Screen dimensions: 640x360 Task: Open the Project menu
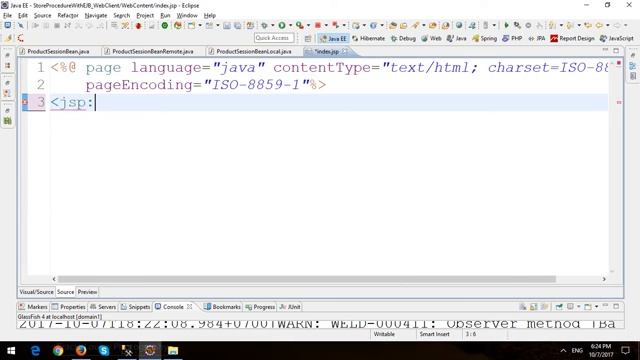point(145,15)
